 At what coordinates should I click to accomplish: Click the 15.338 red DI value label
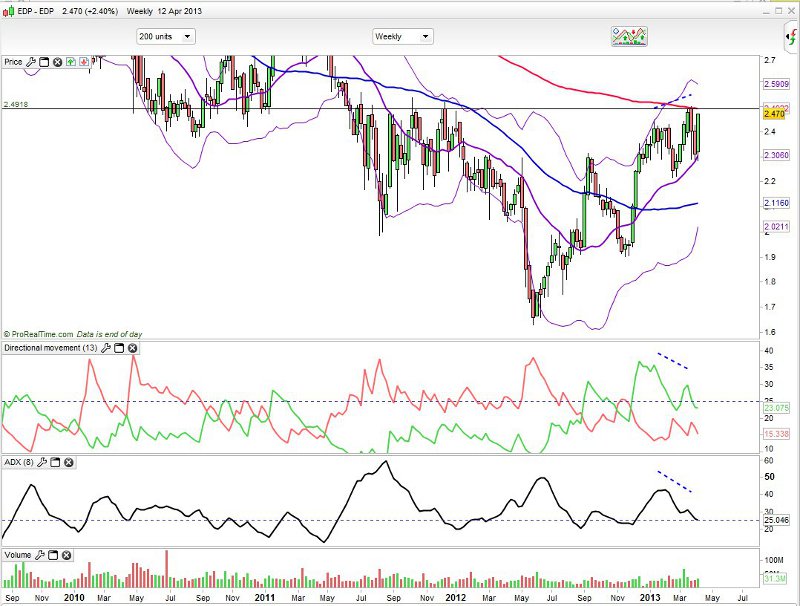coord(776,434)
